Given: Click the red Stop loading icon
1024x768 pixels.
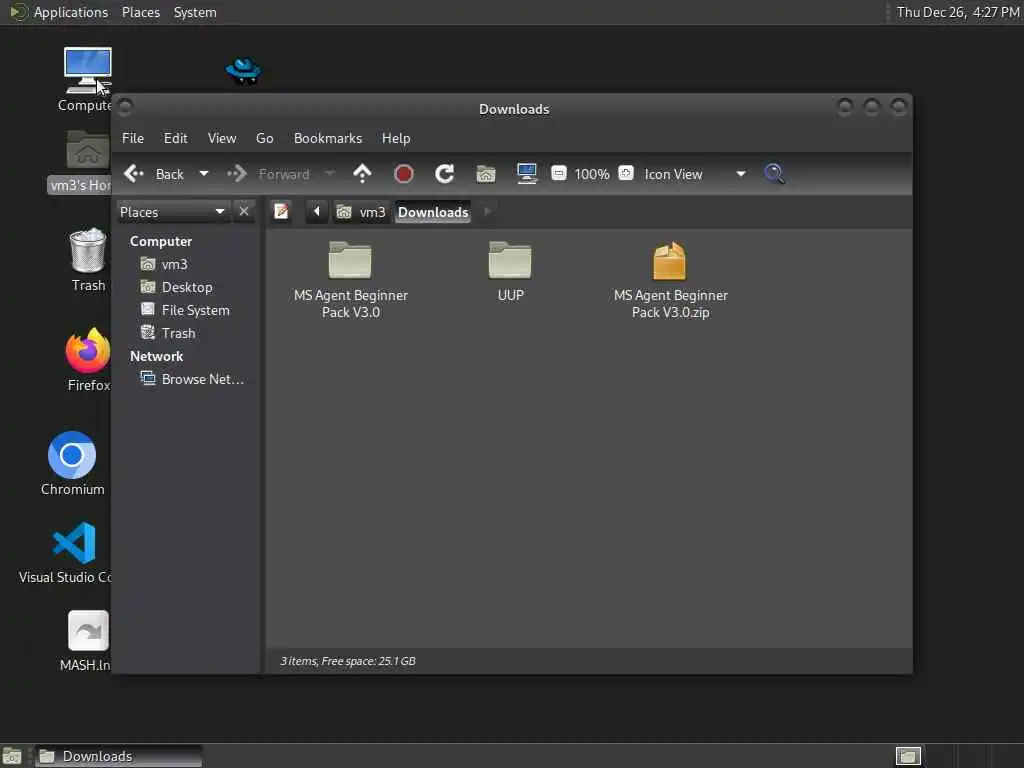Looking at the screenshot, I should (404, 174).
